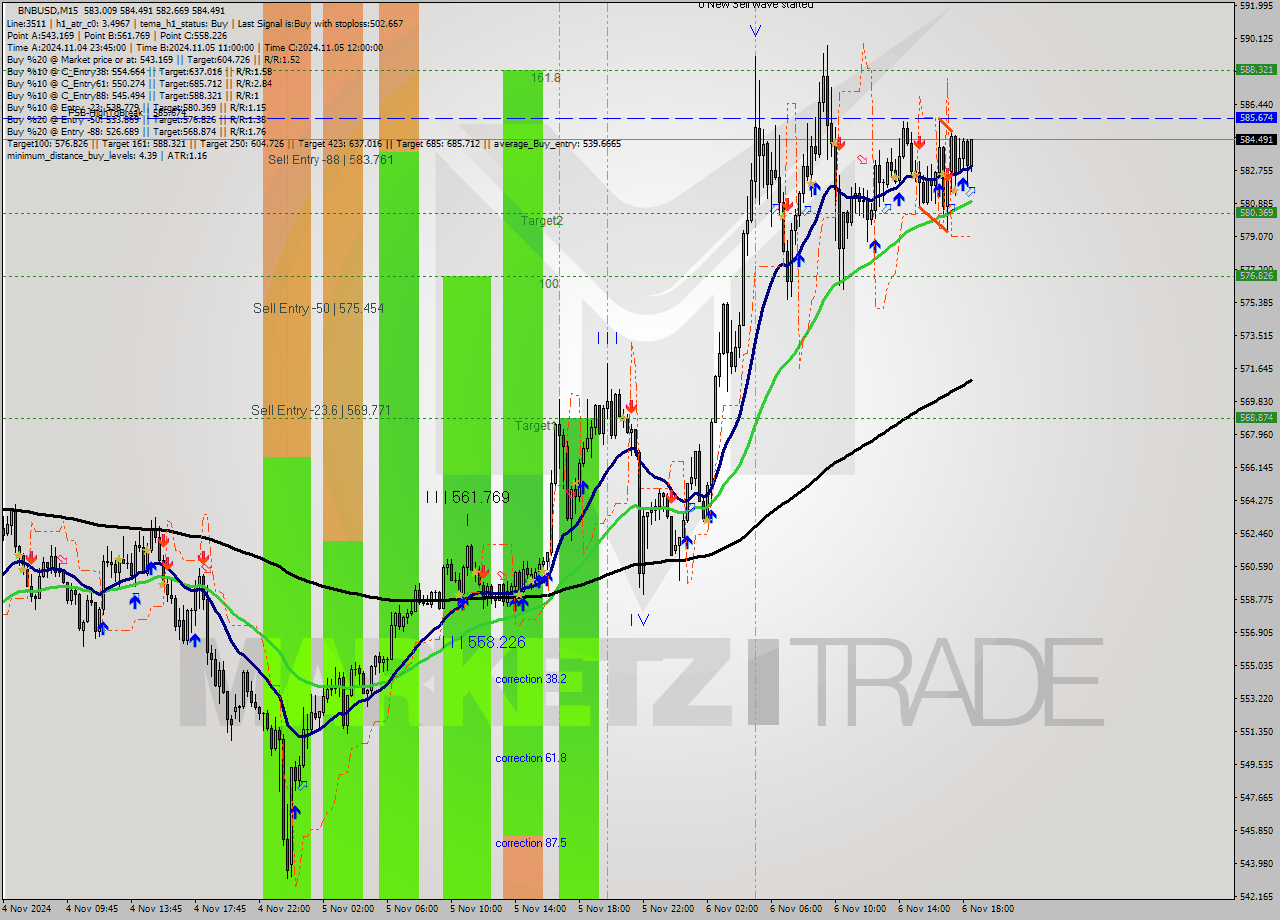
Task: Click the current price tag 584.491
Action: click(1256, 140)
